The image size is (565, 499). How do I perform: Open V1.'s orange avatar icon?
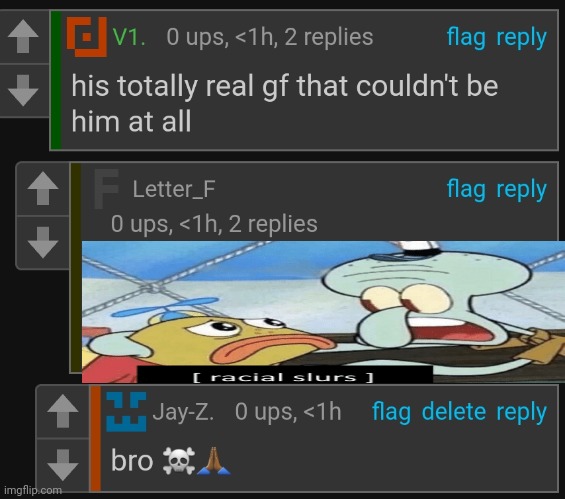87,37
